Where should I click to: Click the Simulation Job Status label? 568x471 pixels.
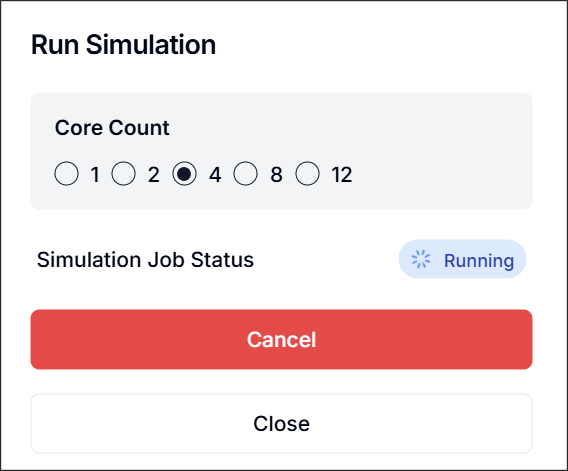tap(145, 260)
